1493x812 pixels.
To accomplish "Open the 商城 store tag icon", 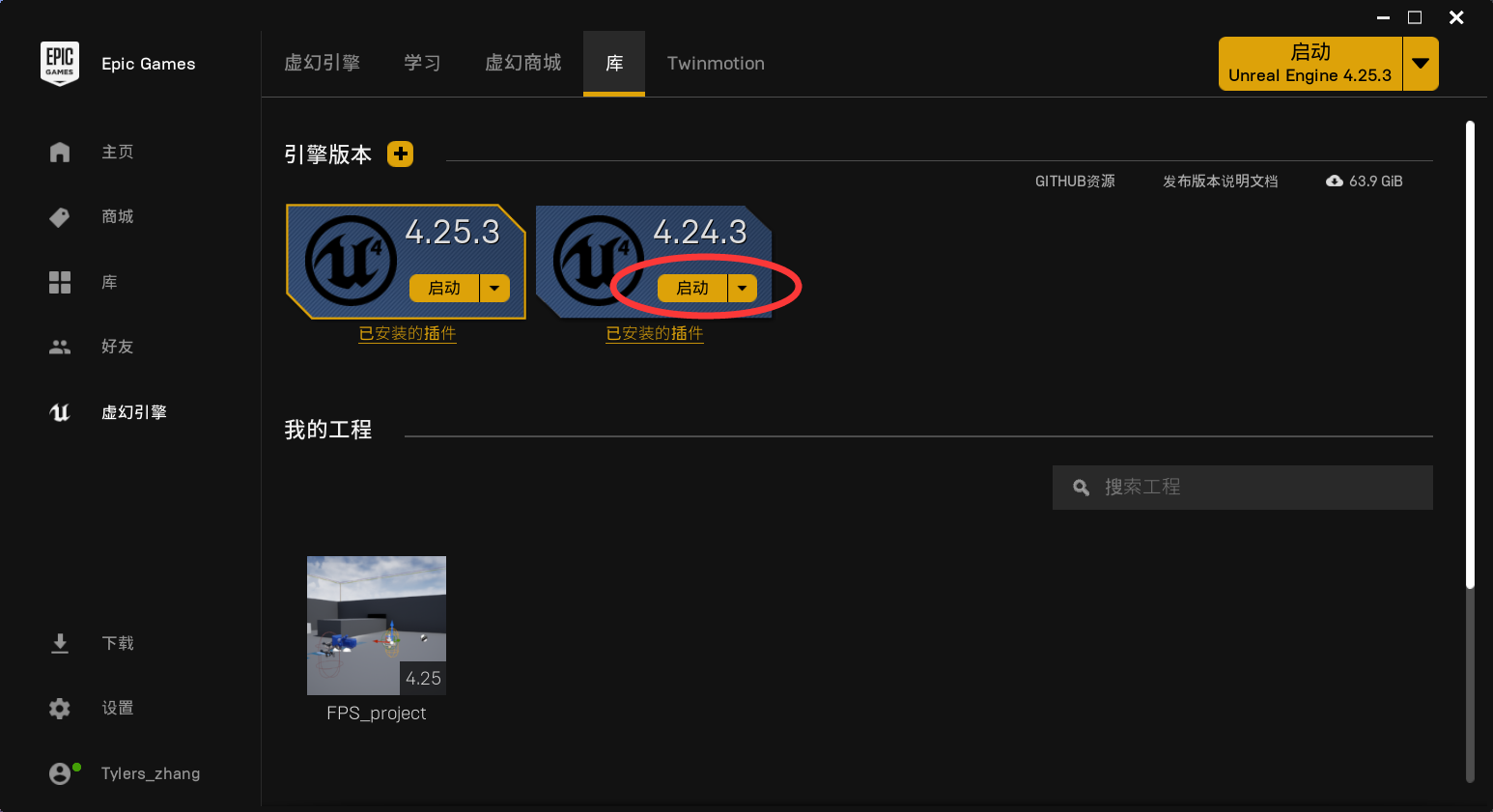I will point(60,217).
